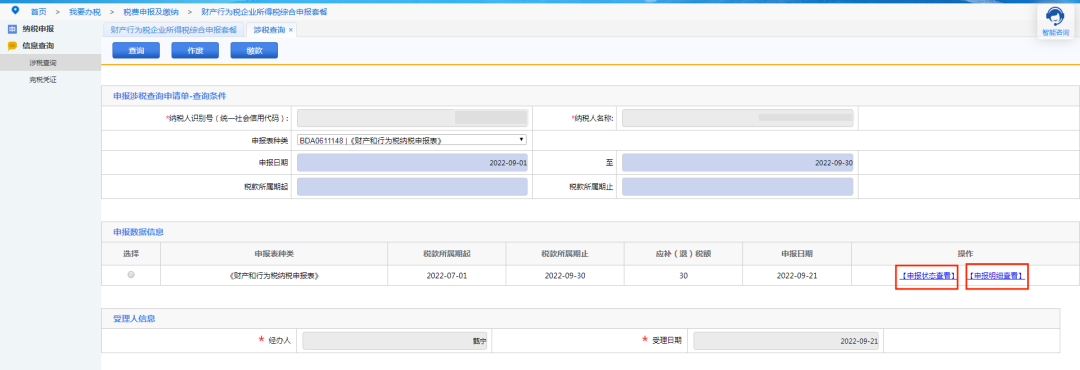Viewport: 1080px width, 370px height.
Task: Click 申报日期 start field 2022-09-01
Action: [412, 163]
